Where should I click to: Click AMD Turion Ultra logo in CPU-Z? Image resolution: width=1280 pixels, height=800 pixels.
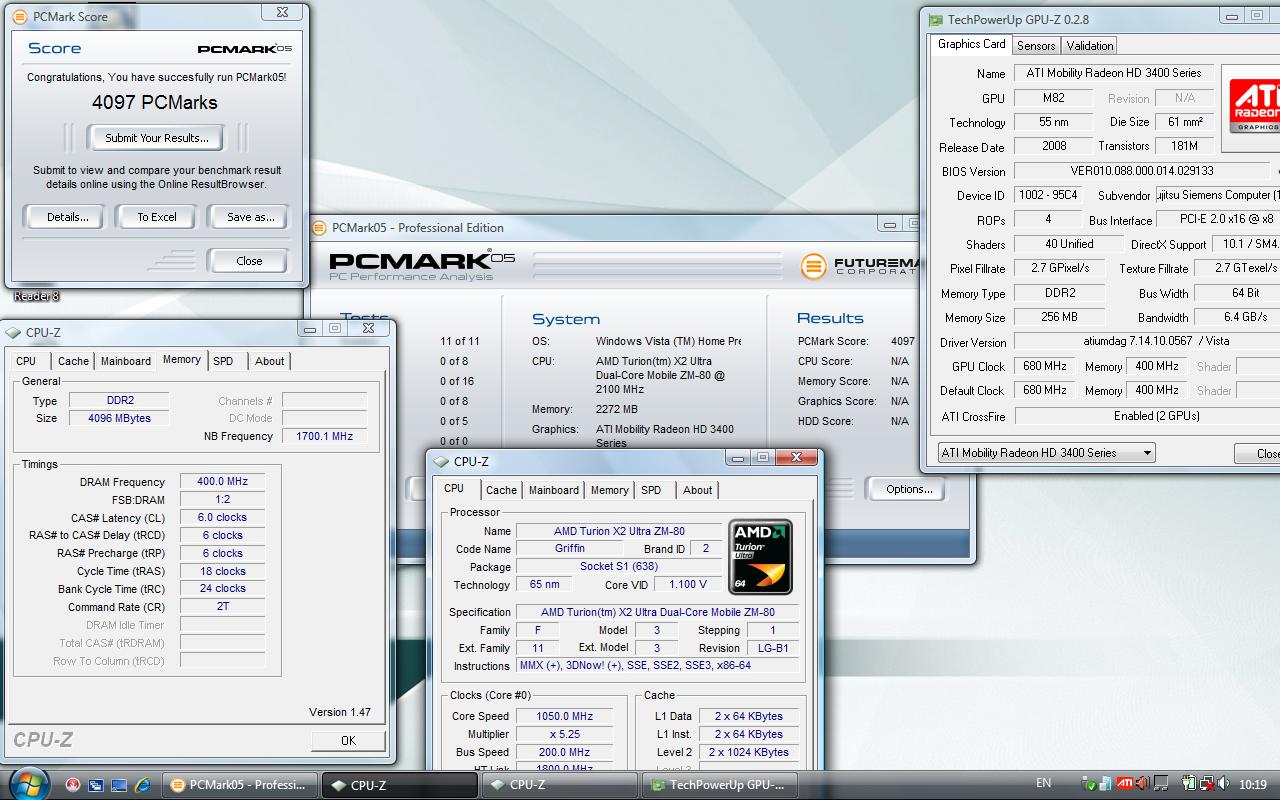pyautogui.click(x=761, y=557)
